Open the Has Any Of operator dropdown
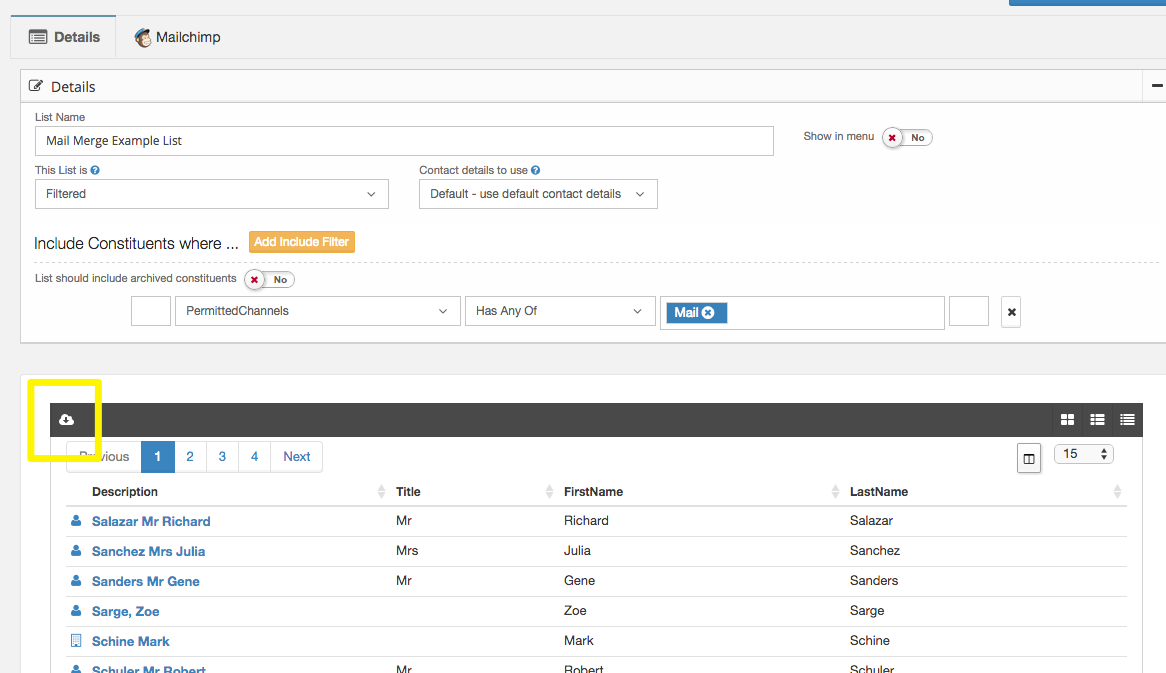The image size is (1166, 673). pyautogui.click(x=558, y=312)
